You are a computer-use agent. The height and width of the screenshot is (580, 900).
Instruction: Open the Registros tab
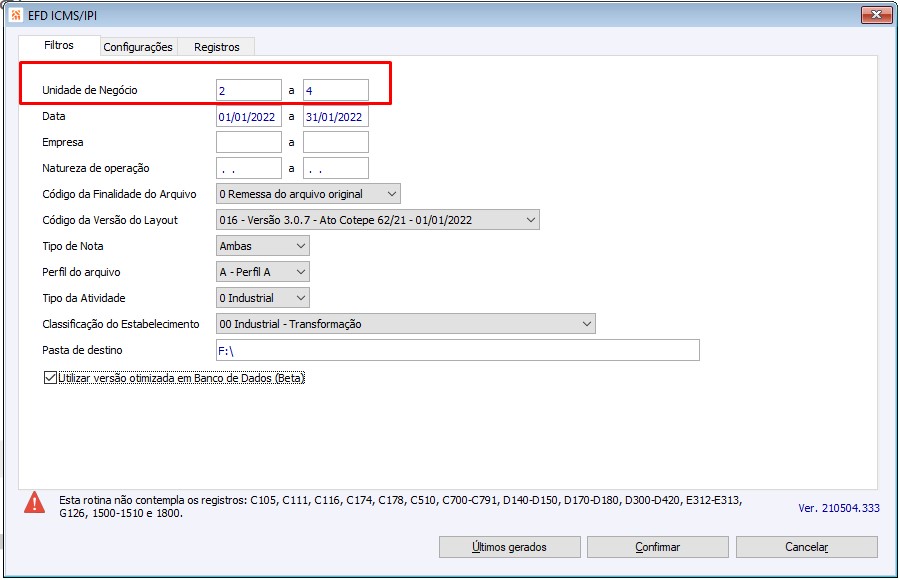point(216,47)
